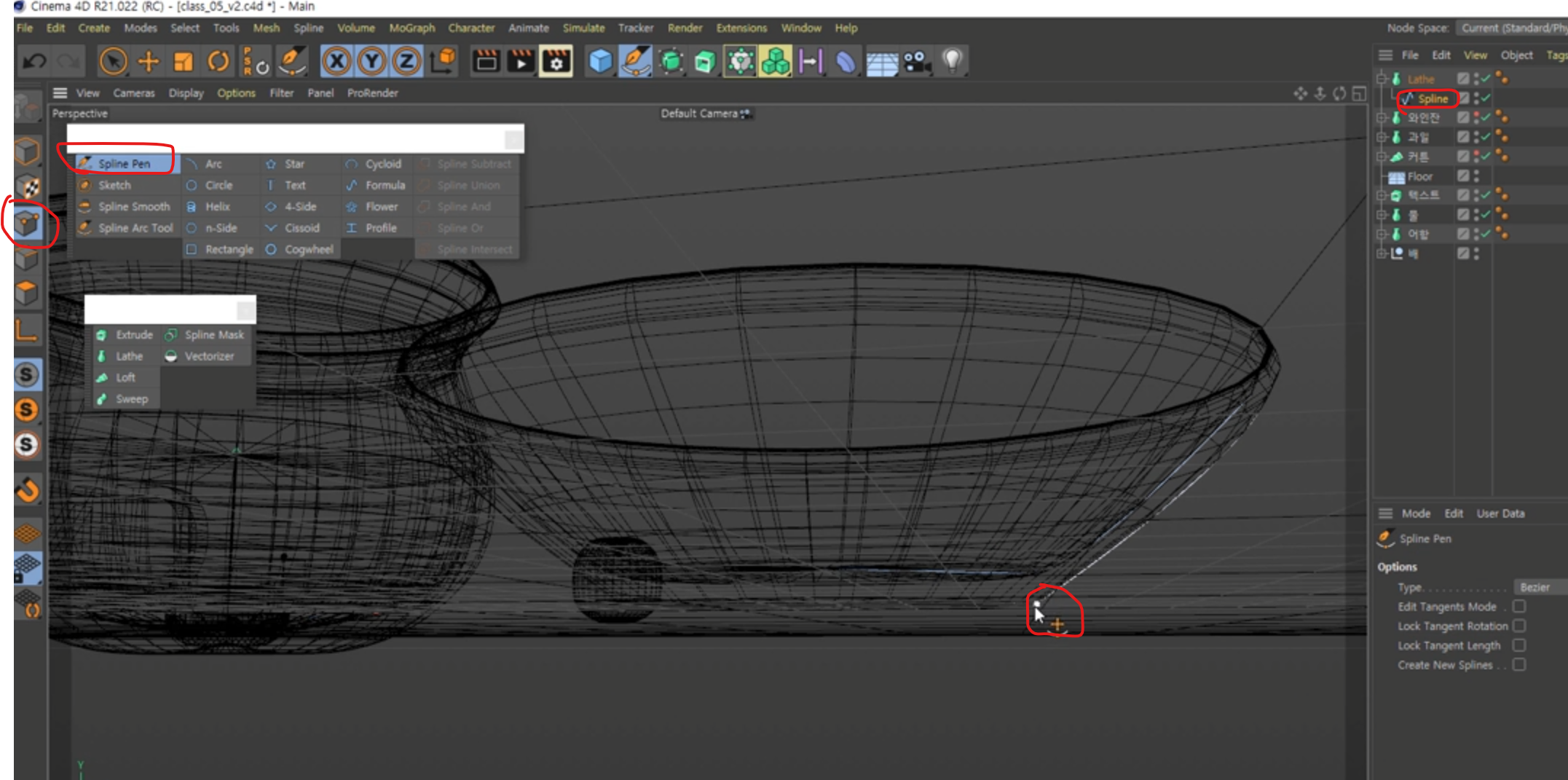Select Texture mode checkerboard icon
The width and height of the screenshot is (1568, 780).
coord(27,188)
